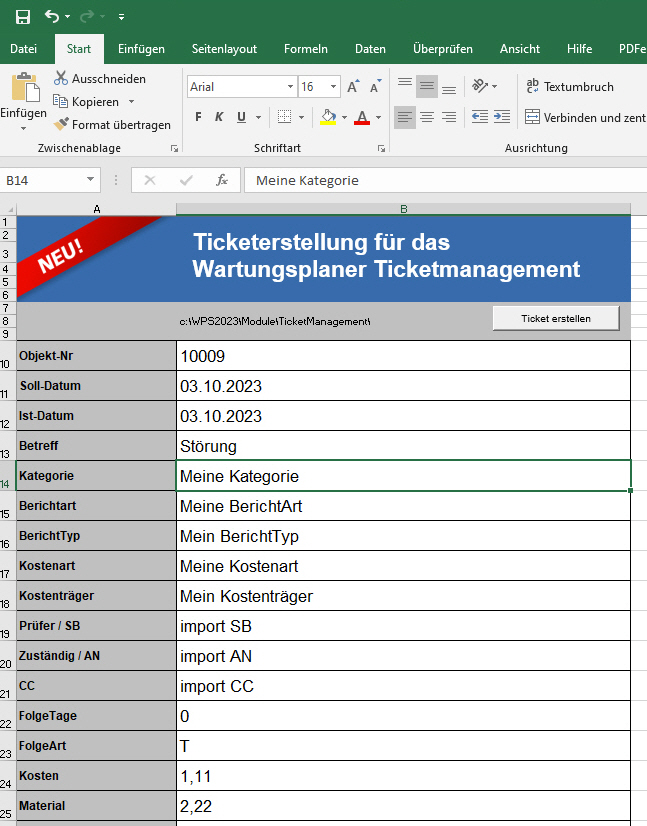Increase indent icon

click(502, 117)
